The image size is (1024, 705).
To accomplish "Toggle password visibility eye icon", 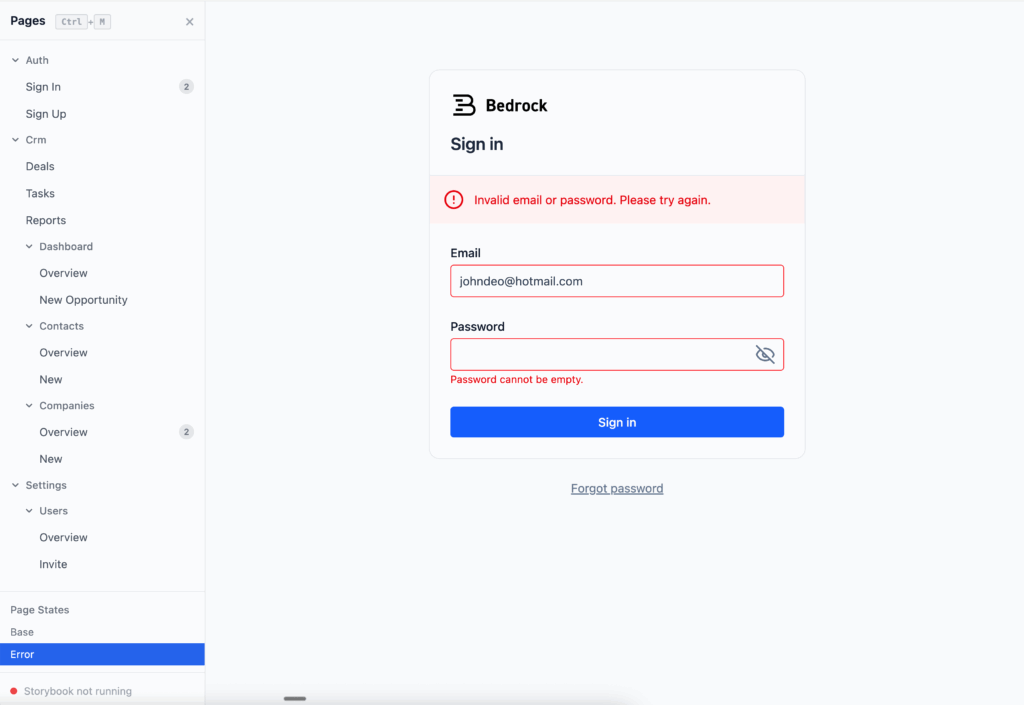I will coord(765,354).
